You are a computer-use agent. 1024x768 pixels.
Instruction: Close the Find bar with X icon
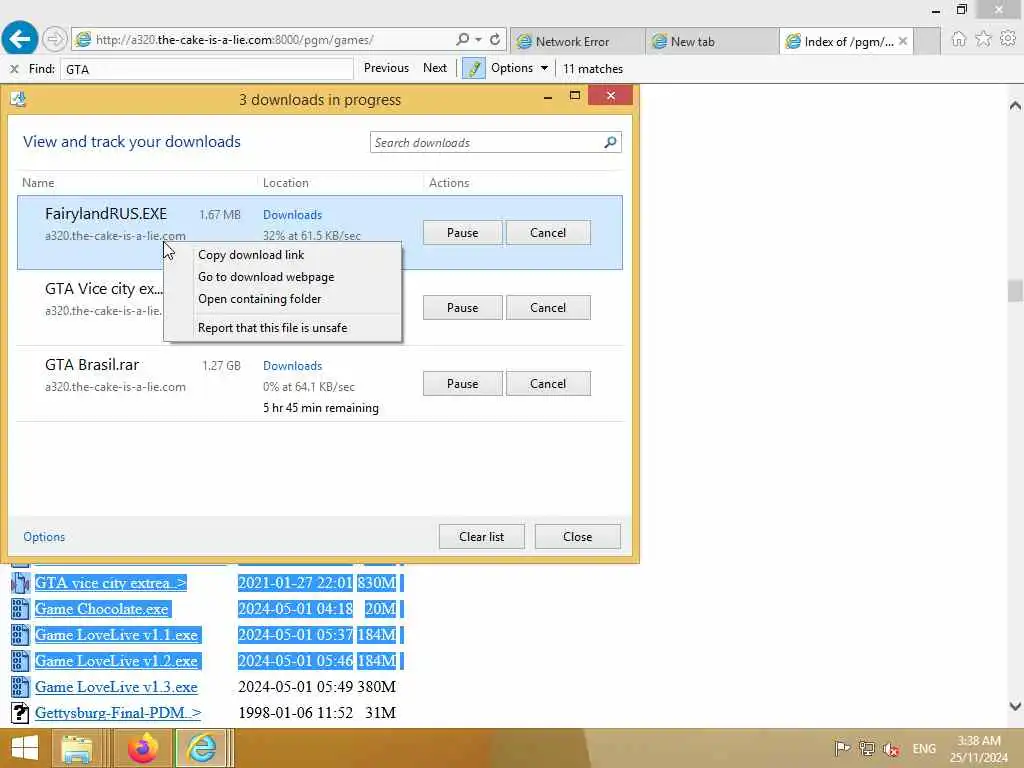pyautogui.click(x=14, y=69)
